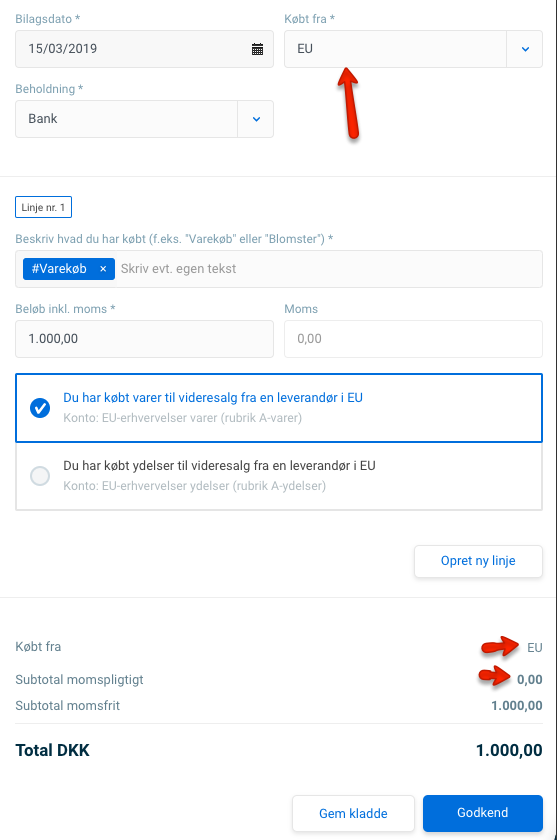Expand the Købt fra dropdown arrow
Image resolution: width=557 pixels, height=840 pixels.
click(x=525, y=49)
